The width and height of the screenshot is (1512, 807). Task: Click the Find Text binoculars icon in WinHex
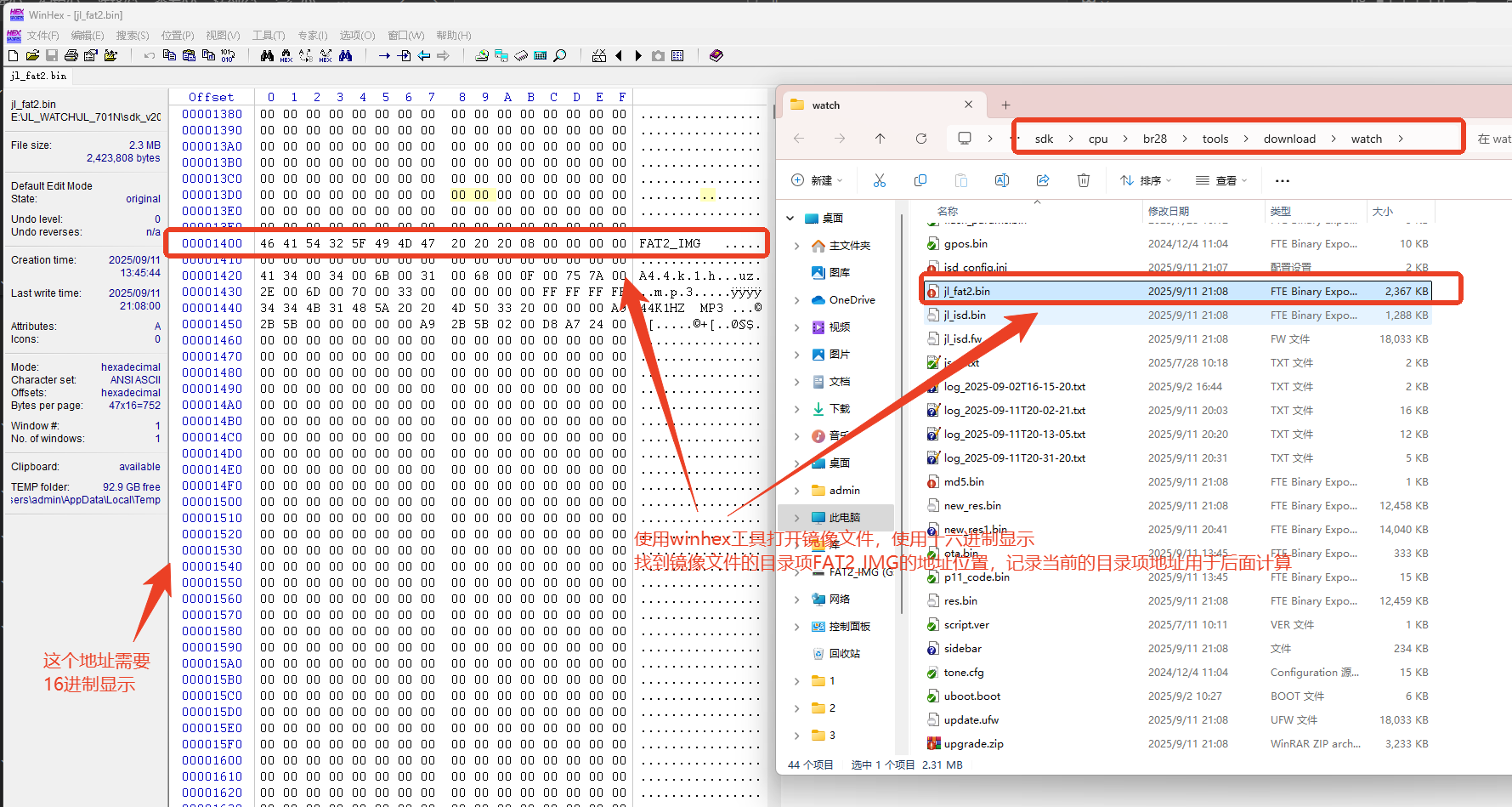(267, 55)
